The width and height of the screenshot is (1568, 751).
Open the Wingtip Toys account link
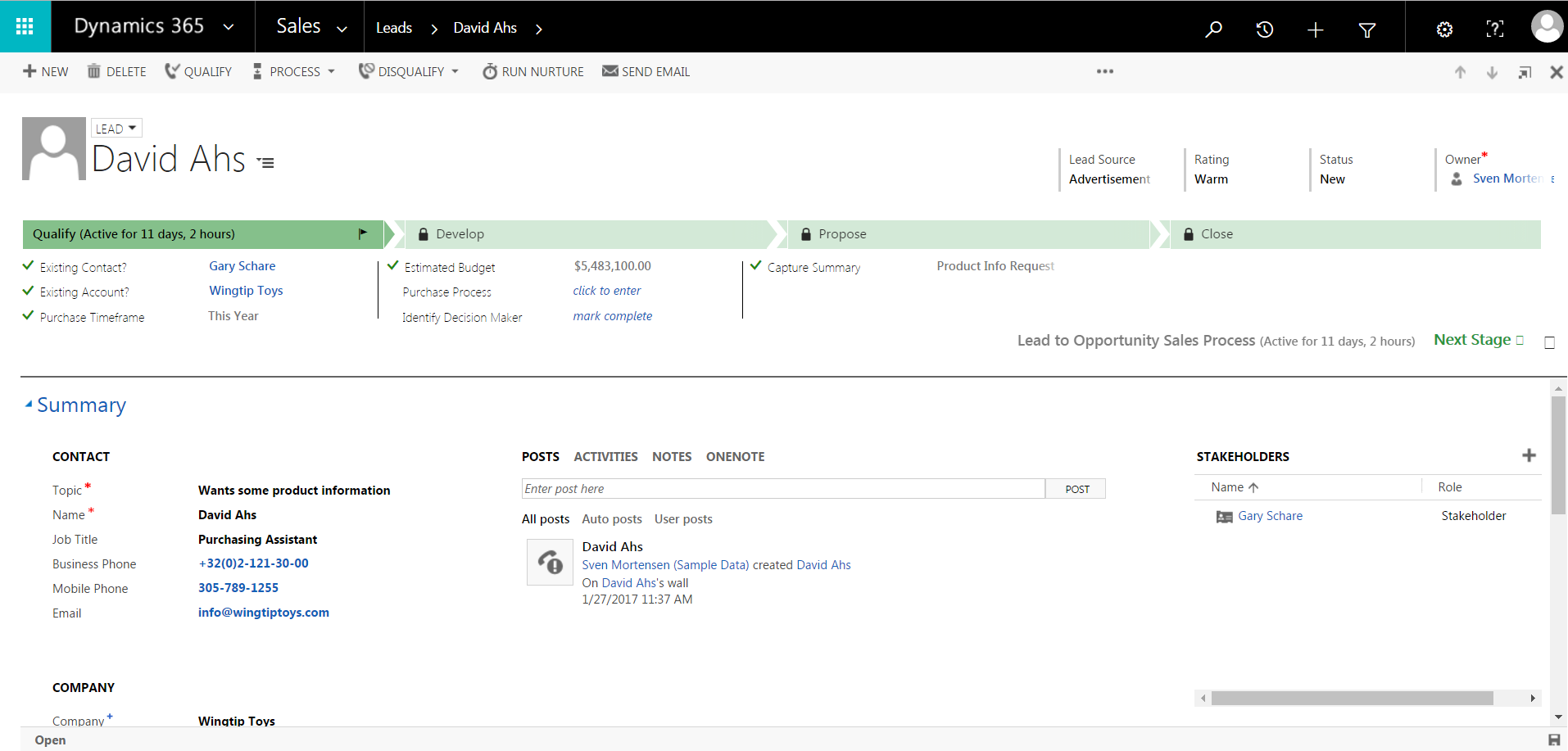(x=246, y=291)
